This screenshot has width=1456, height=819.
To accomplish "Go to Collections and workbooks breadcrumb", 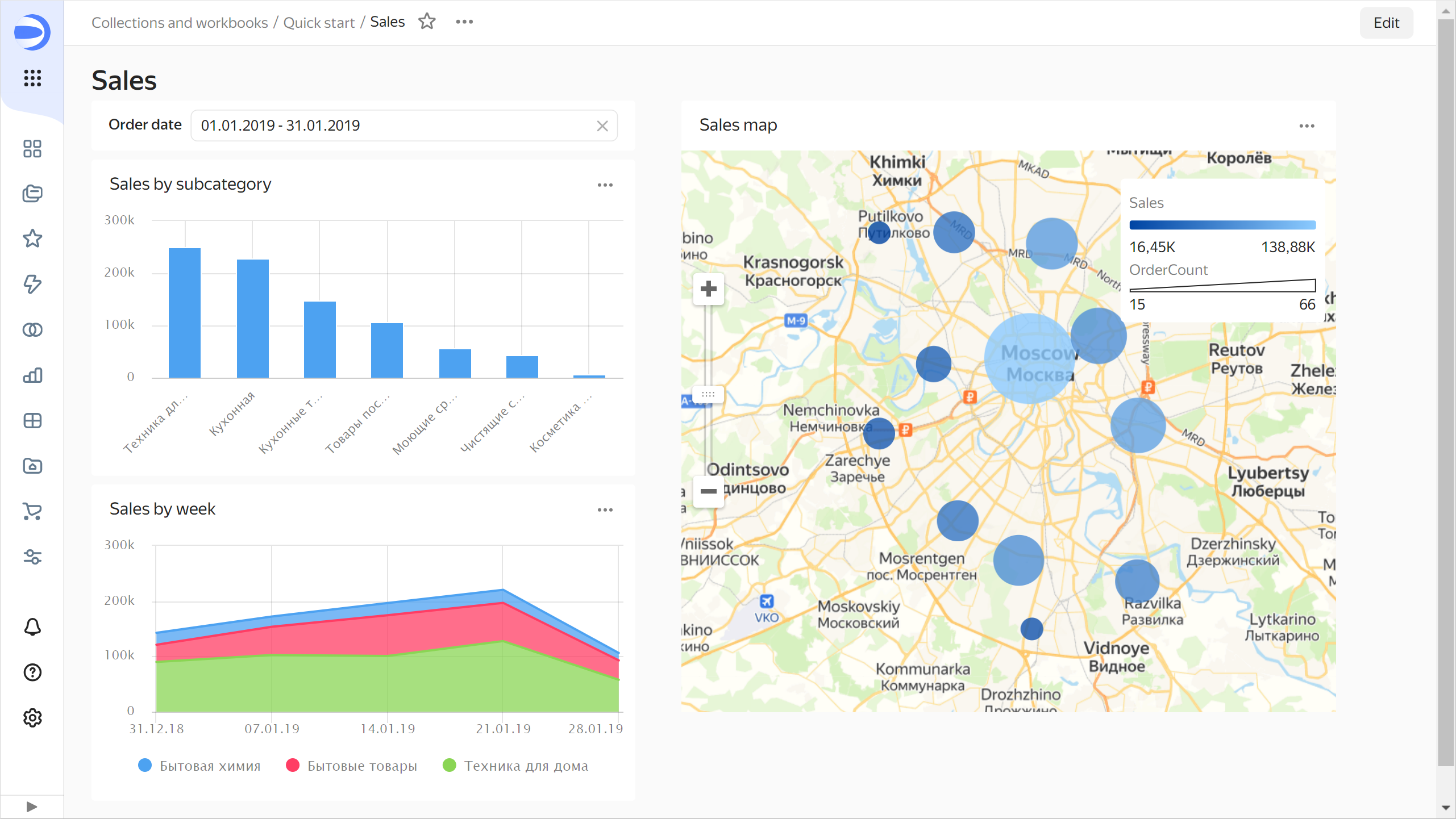I will (x=180, y=23).
